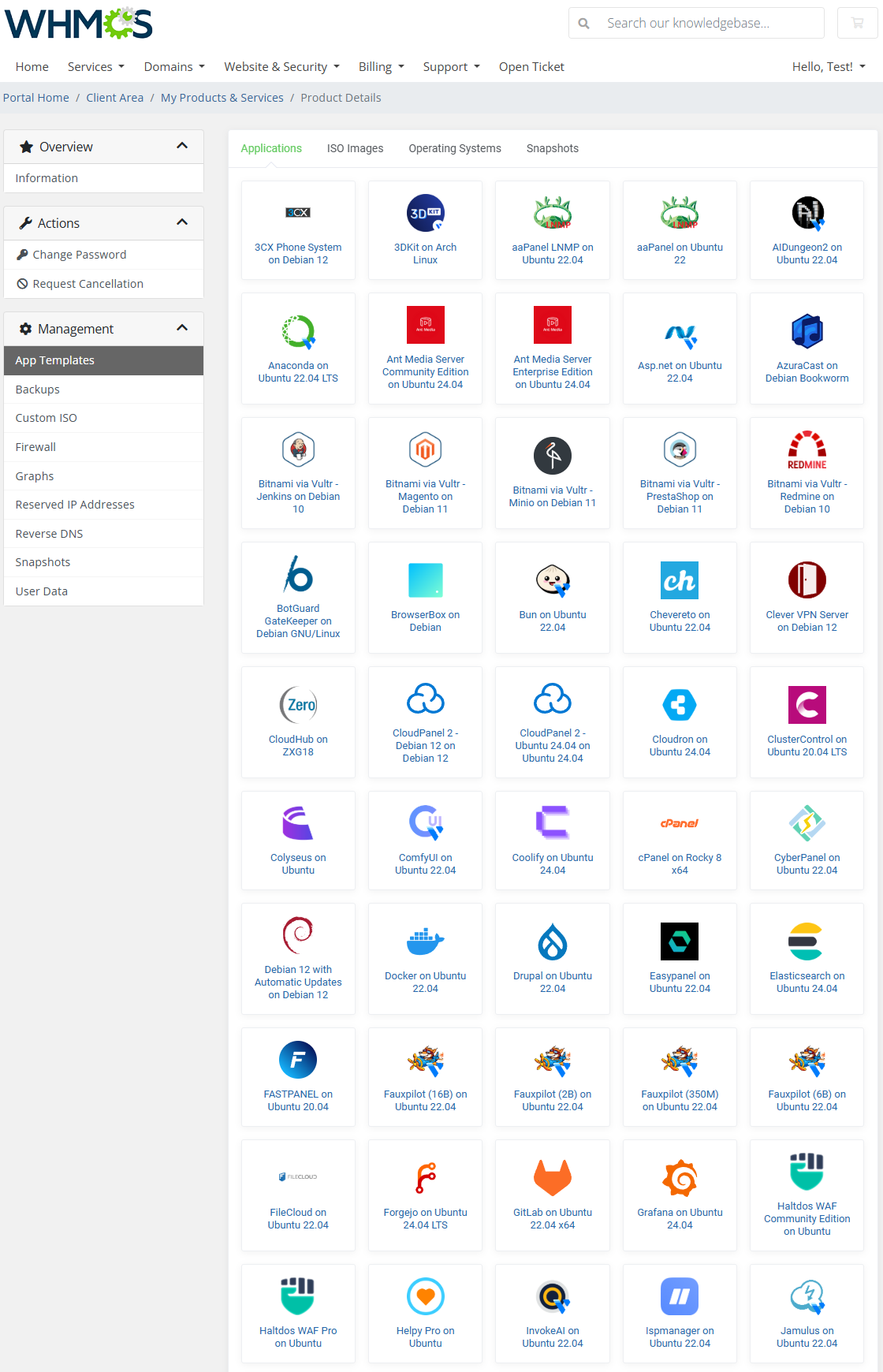The width and height of the screenshot is (883, 1372).
Task: Choose the InvokeAI icon
Action: [x=553, y=1296]
